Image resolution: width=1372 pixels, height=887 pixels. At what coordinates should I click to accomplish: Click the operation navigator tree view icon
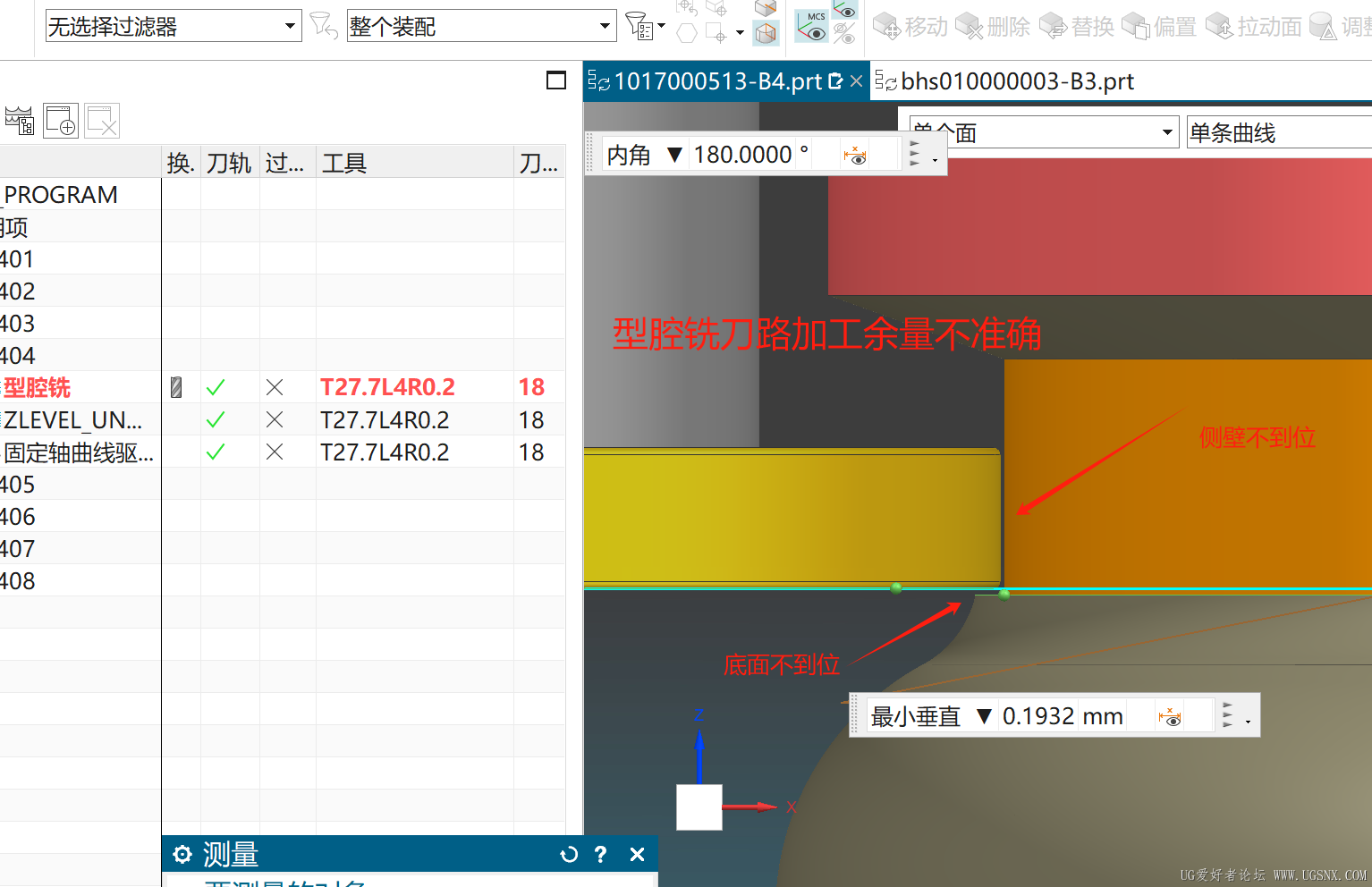[19, 121]
